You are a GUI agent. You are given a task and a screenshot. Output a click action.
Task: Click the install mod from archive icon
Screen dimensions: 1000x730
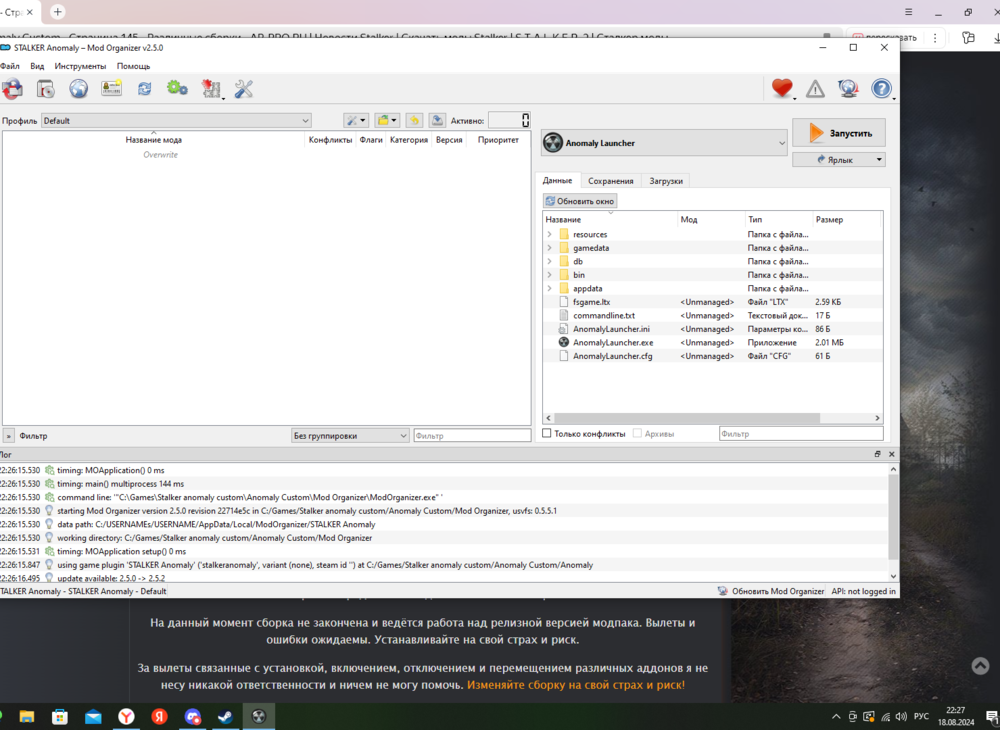[x=12, y=88]
